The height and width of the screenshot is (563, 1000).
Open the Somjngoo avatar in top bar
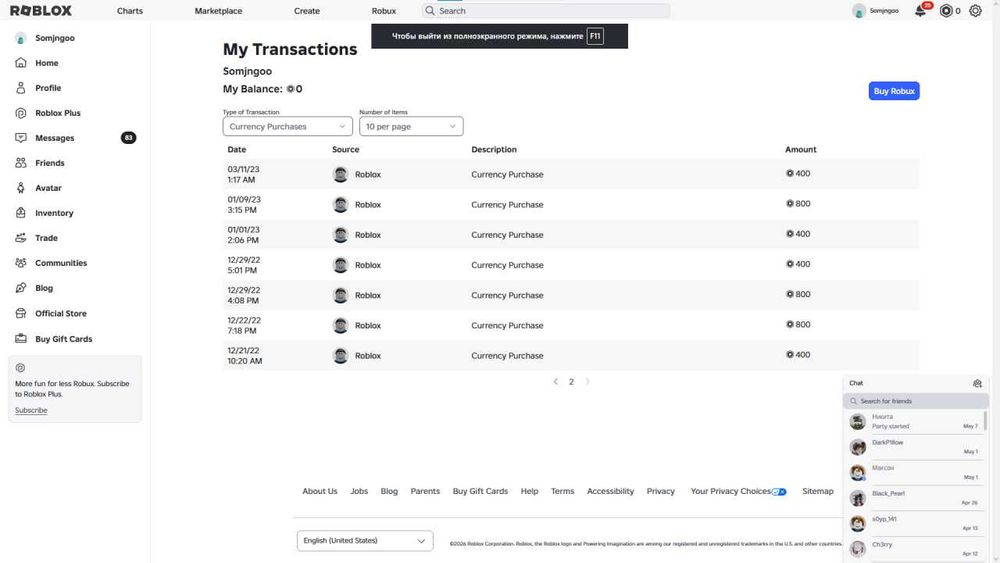pos(859,11)
